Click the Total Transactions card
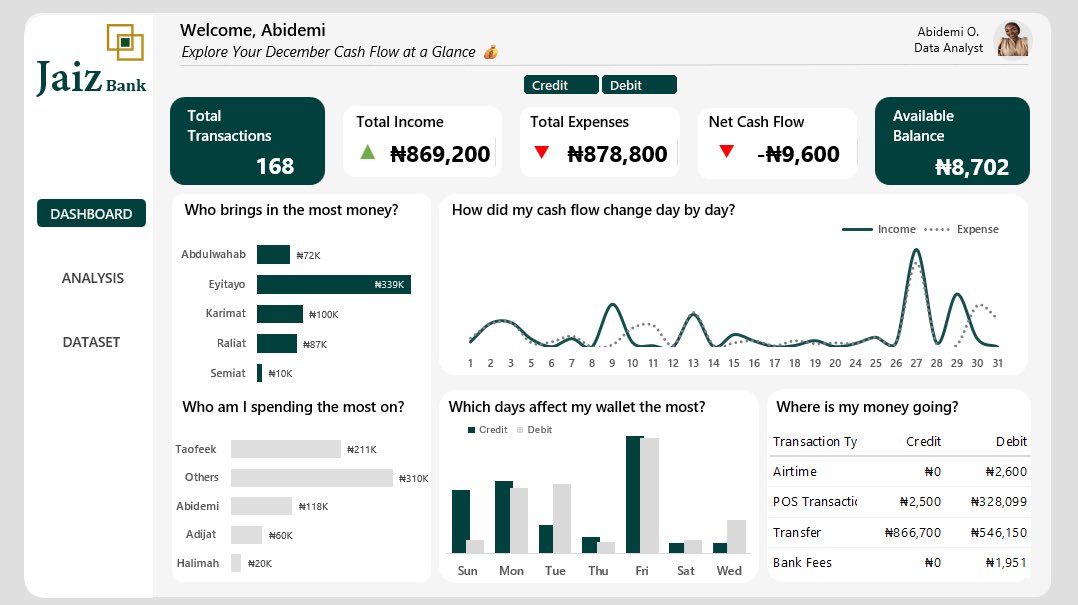Viewport: 1078px width, 605px height. coord(248,141)
